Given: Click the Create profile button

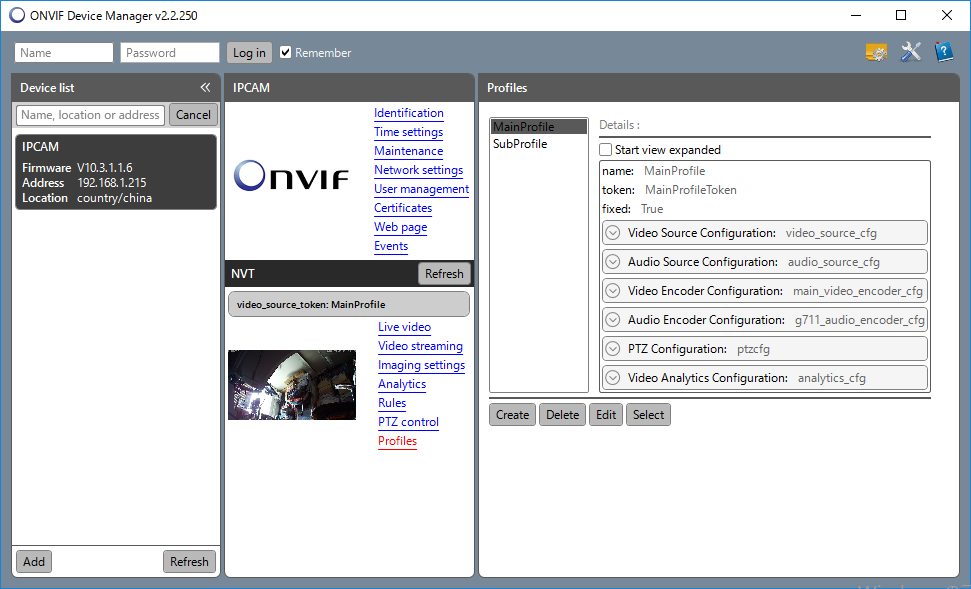Looking at the screenshot, I should click(512, 415).
